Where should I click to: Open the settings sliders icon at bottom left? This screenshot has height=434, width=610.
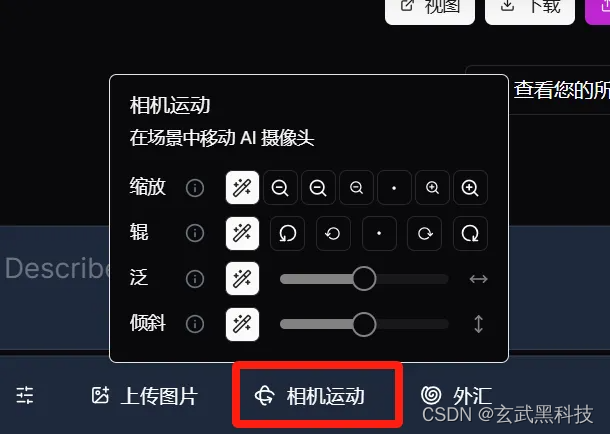point(25,396)
